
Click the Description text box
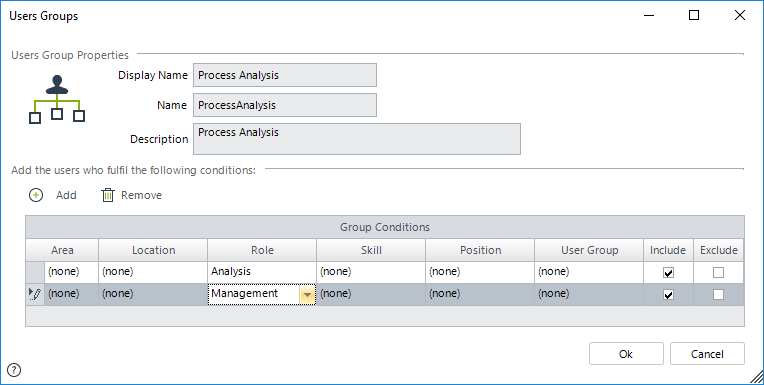click(357, 139)
